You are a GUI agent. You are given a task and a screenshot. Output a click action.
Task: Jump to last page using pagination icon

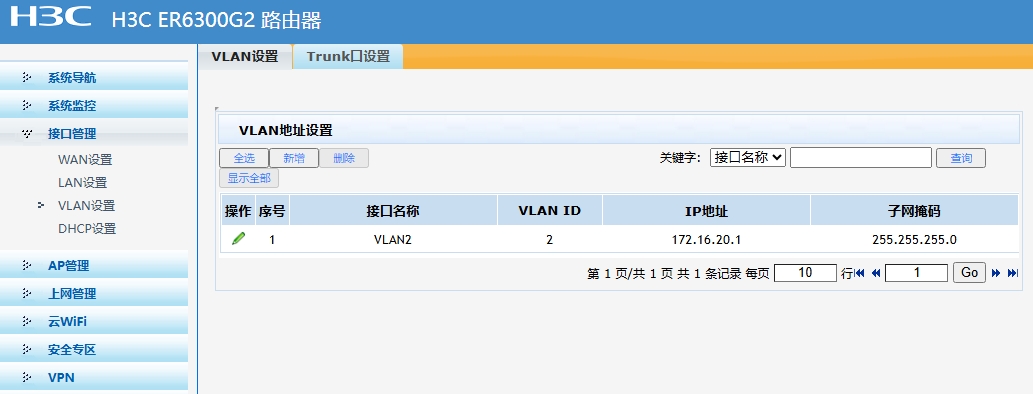[1013, 273]
